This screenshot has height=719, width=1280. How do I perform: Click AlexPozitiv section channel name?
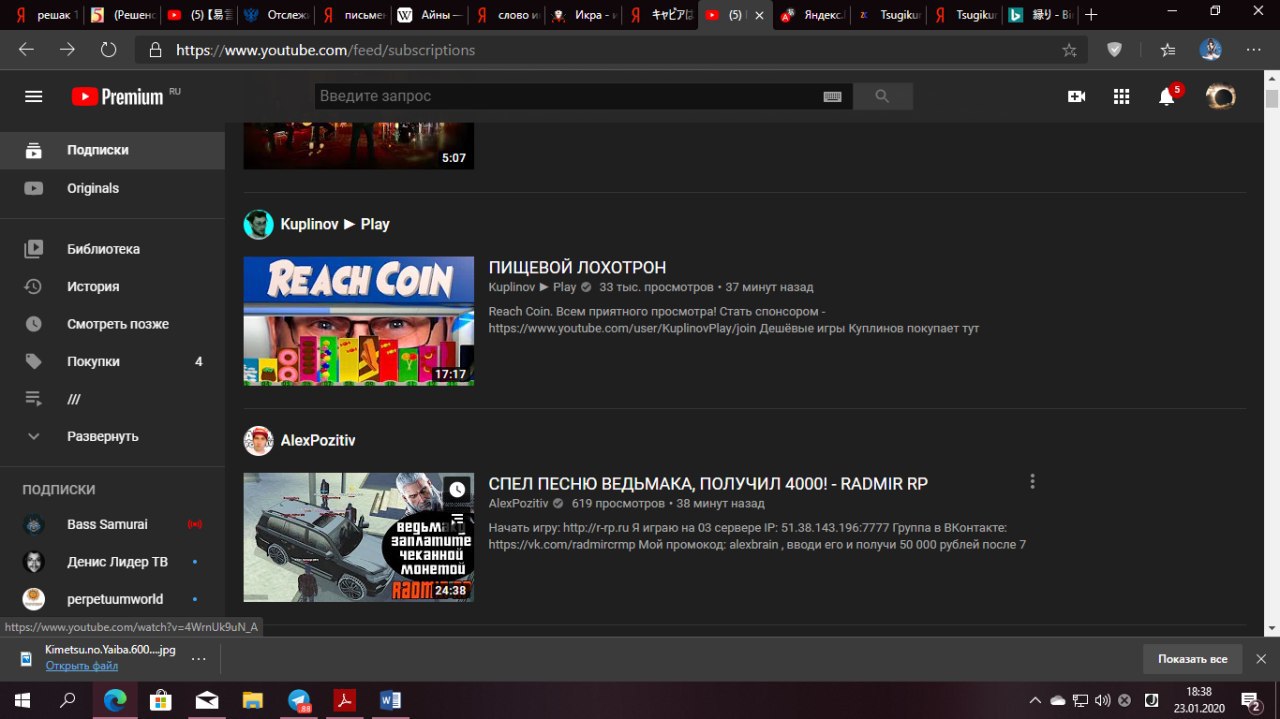(318, 440)
